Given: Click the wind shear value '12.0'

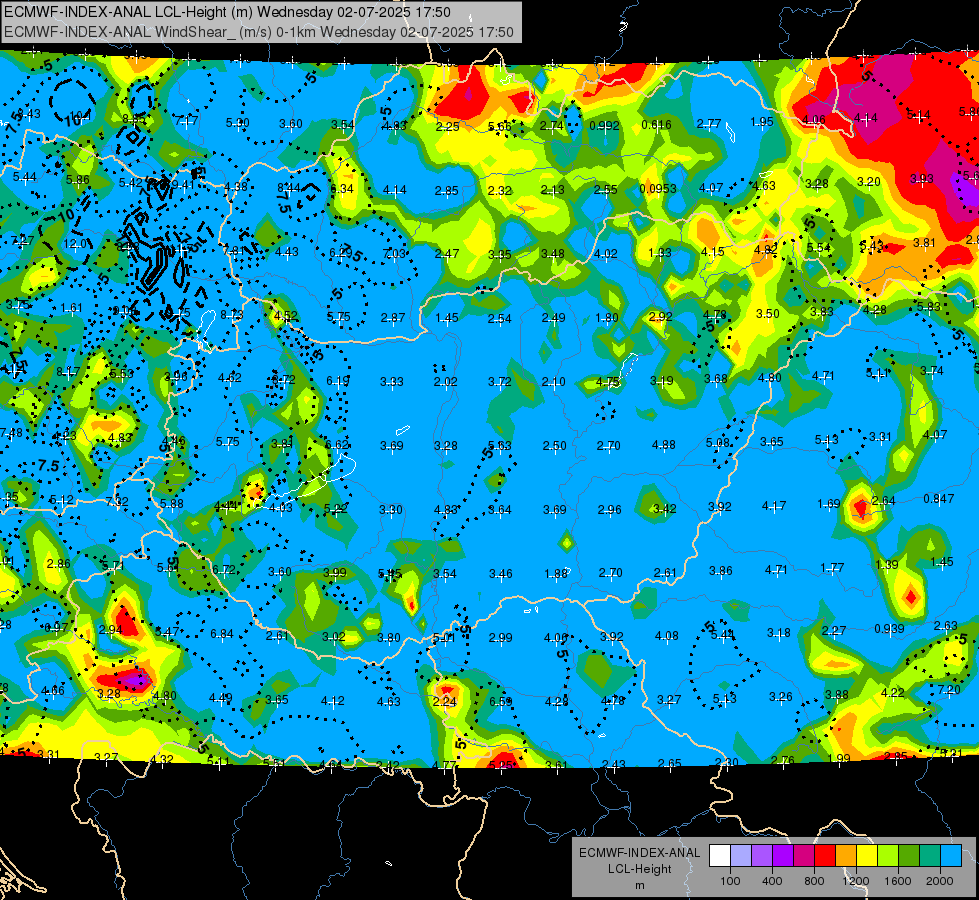Looking at the screenshot, I should pyautogui.click(x=75, y=244).
